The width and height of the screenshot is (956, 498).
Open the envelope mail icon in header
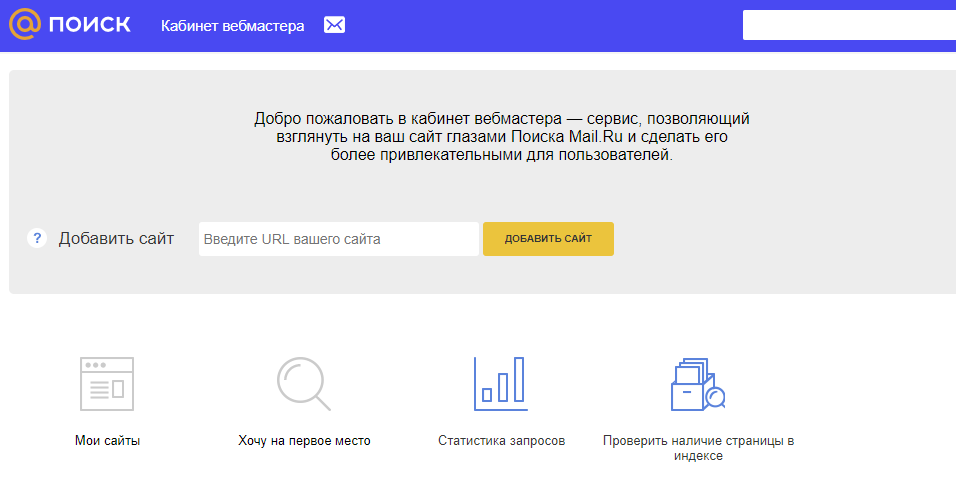[x=334, y=26]
